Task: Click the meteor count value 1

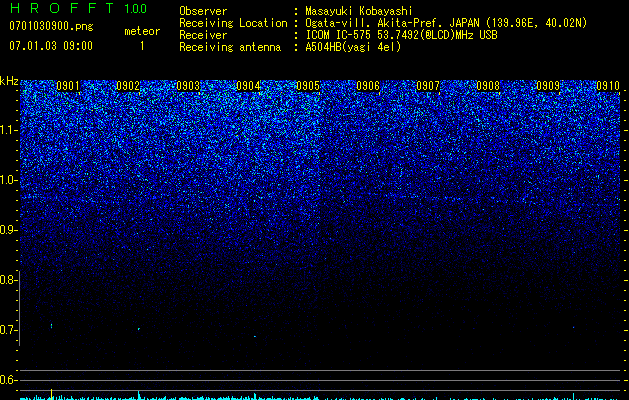Action: pyautogui.click(x=142, y=46)
